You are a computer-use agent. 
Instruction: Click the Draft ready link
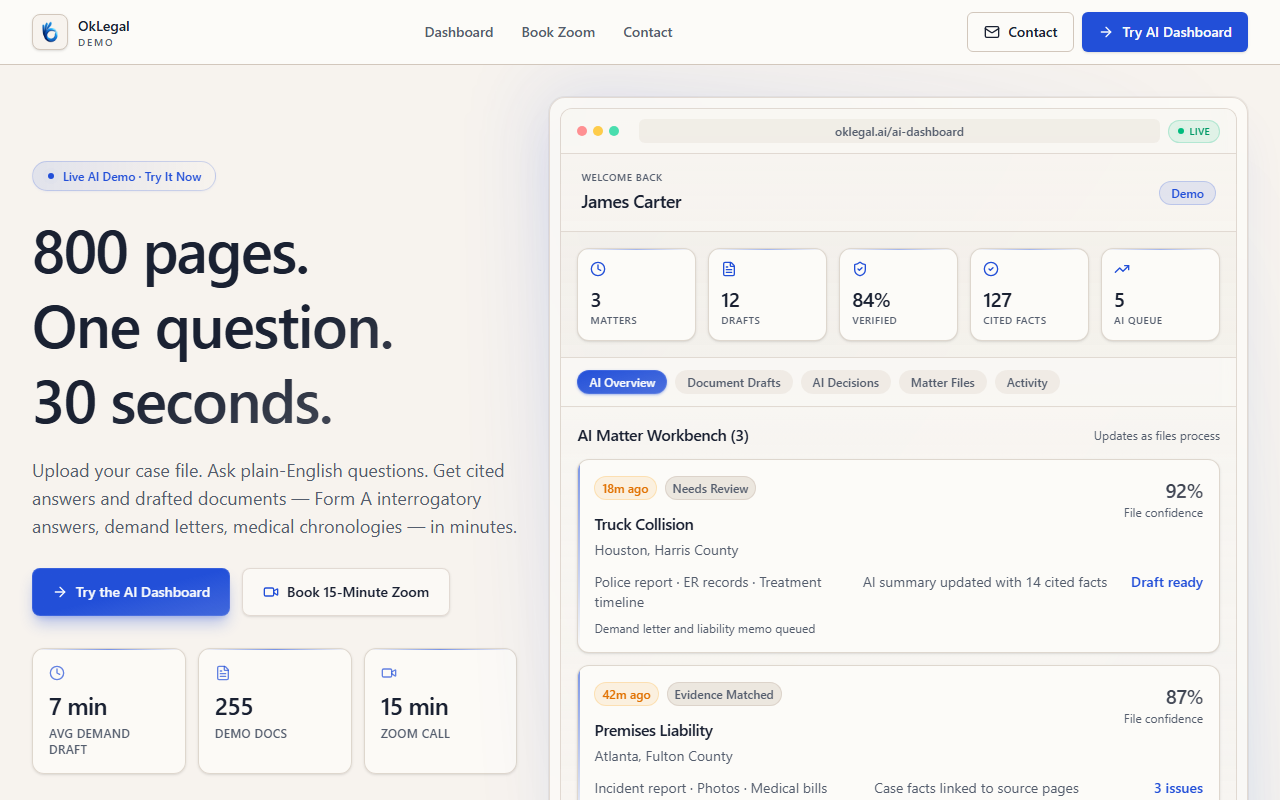(x=1167, y=582)
